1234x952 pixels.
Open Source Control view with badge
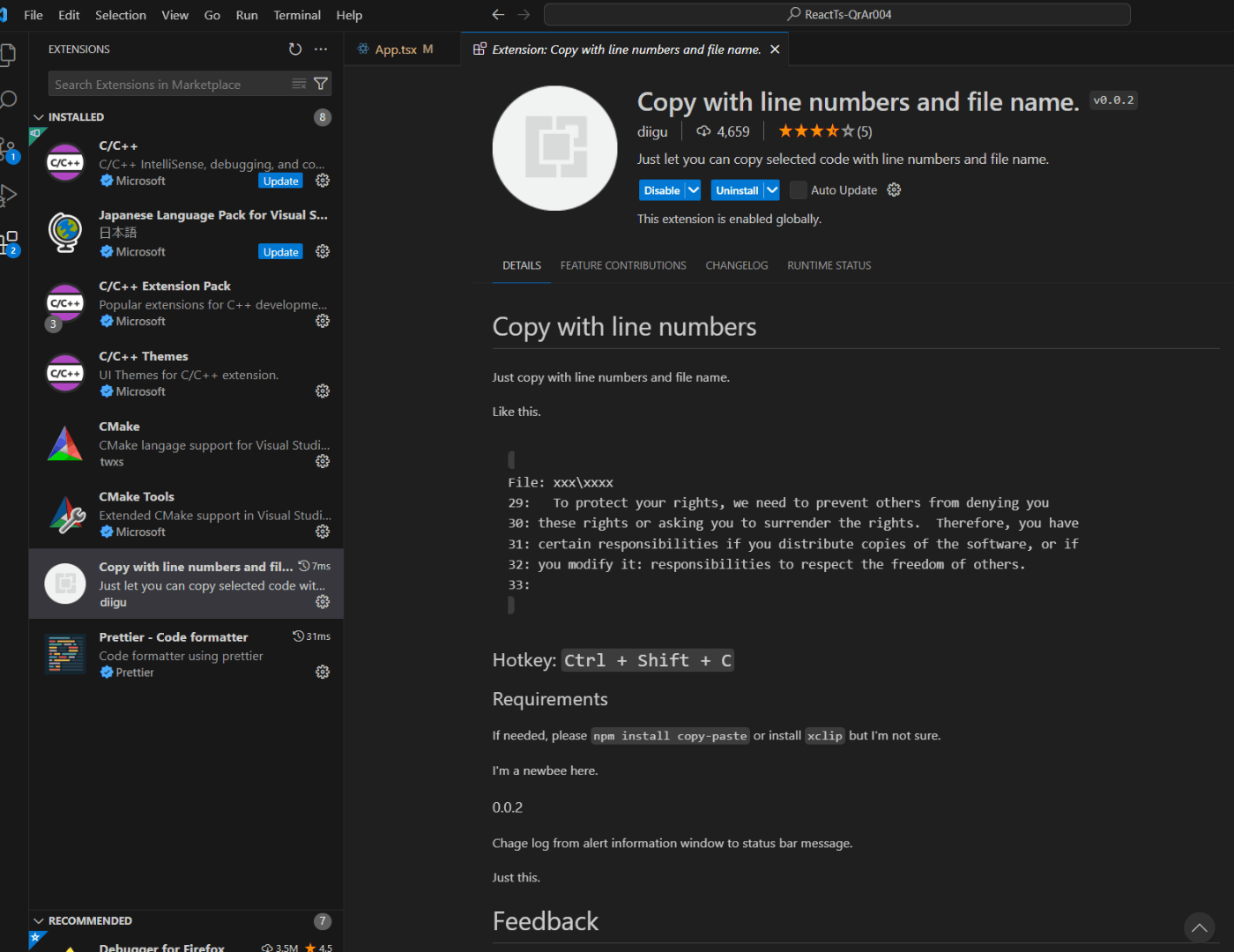tap(8, 150)
